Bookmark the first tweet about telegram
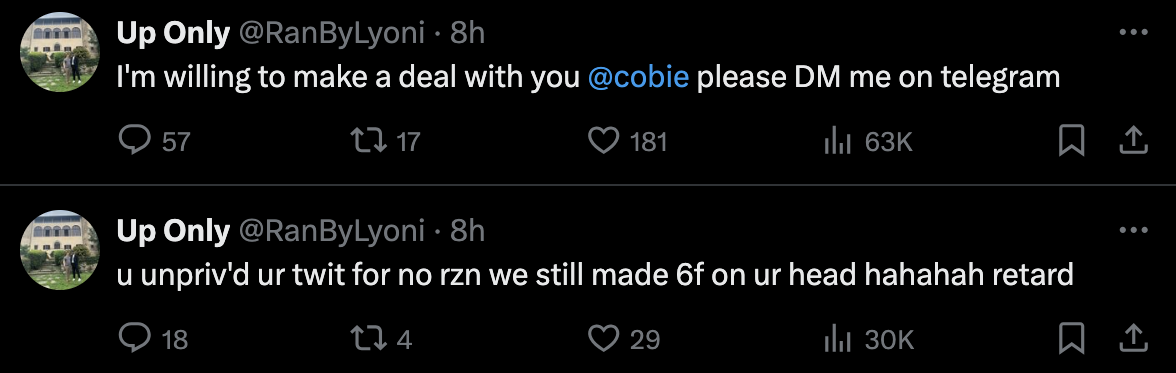1176x373 pixels. tap(1071, 141)
